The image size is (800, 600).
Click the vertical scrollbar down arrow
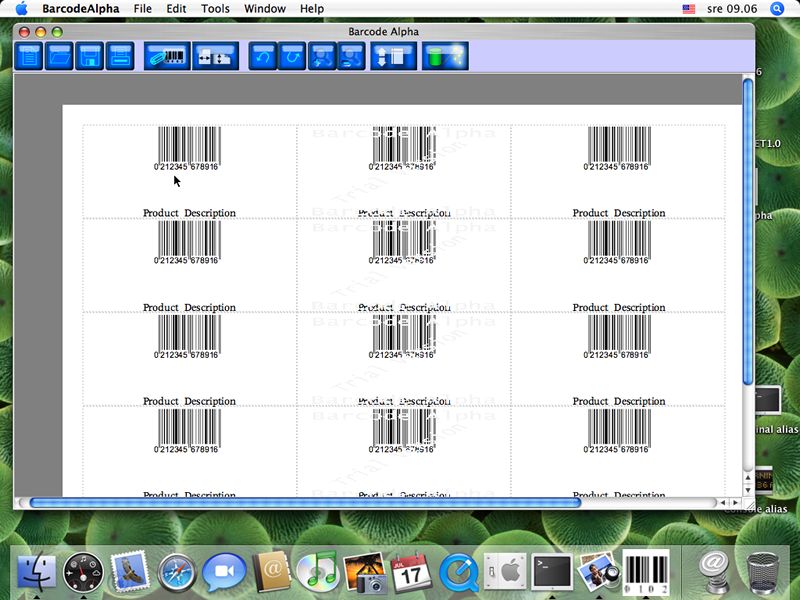[x=748, y=490]
